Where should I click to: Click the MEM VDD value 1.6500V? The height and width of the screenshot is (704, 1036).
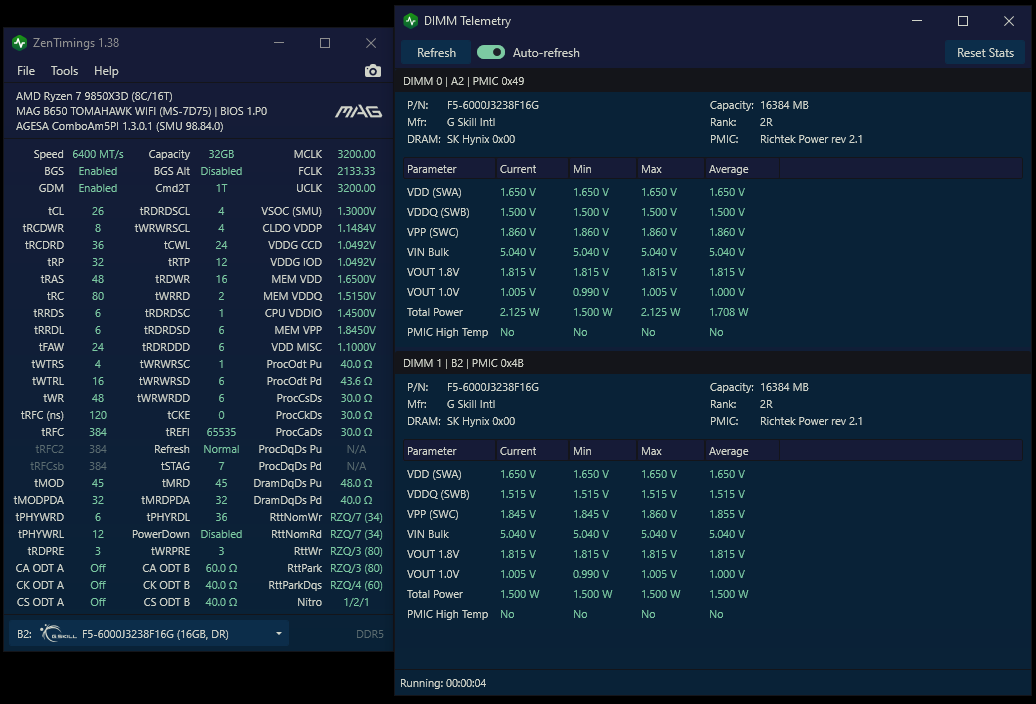[356, 279]
